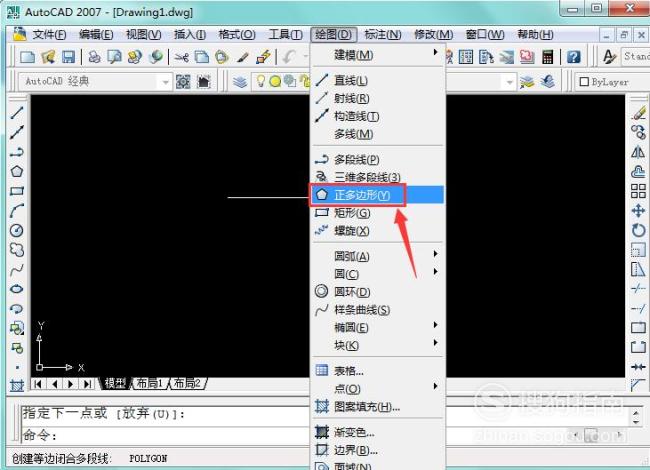
Task: Toggle the layer on/off lightbulb icon
Action: pyautogui.click(x=261, y=81)
